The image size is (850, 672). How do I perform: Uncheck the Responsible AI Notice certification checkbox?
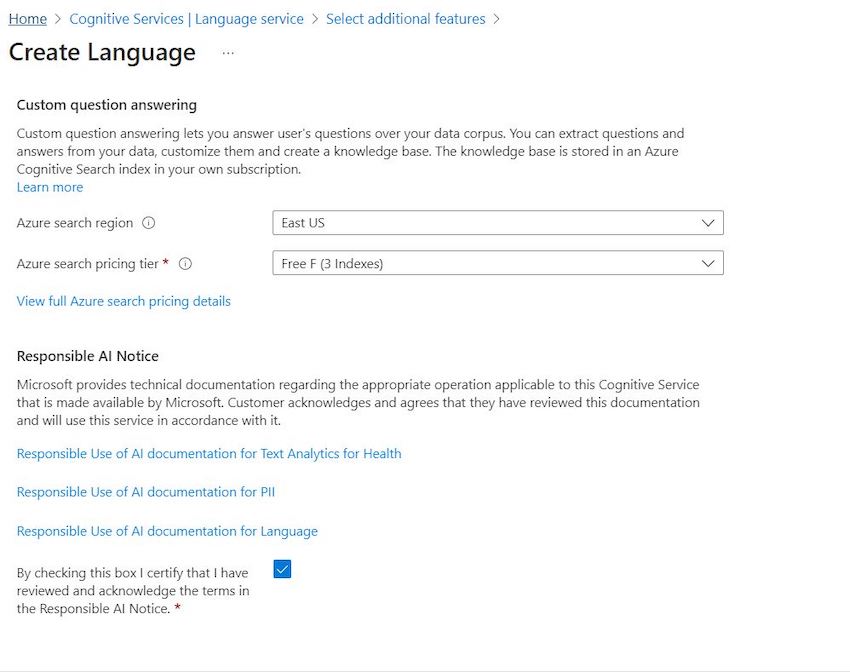pos(283,568)
